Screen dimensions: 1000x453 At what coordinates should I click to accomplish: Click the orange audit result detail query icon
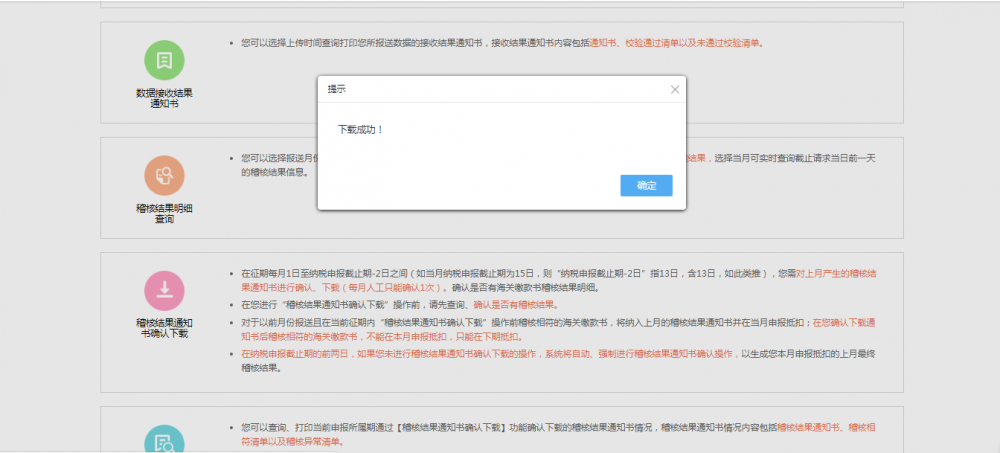coord(164,175)
